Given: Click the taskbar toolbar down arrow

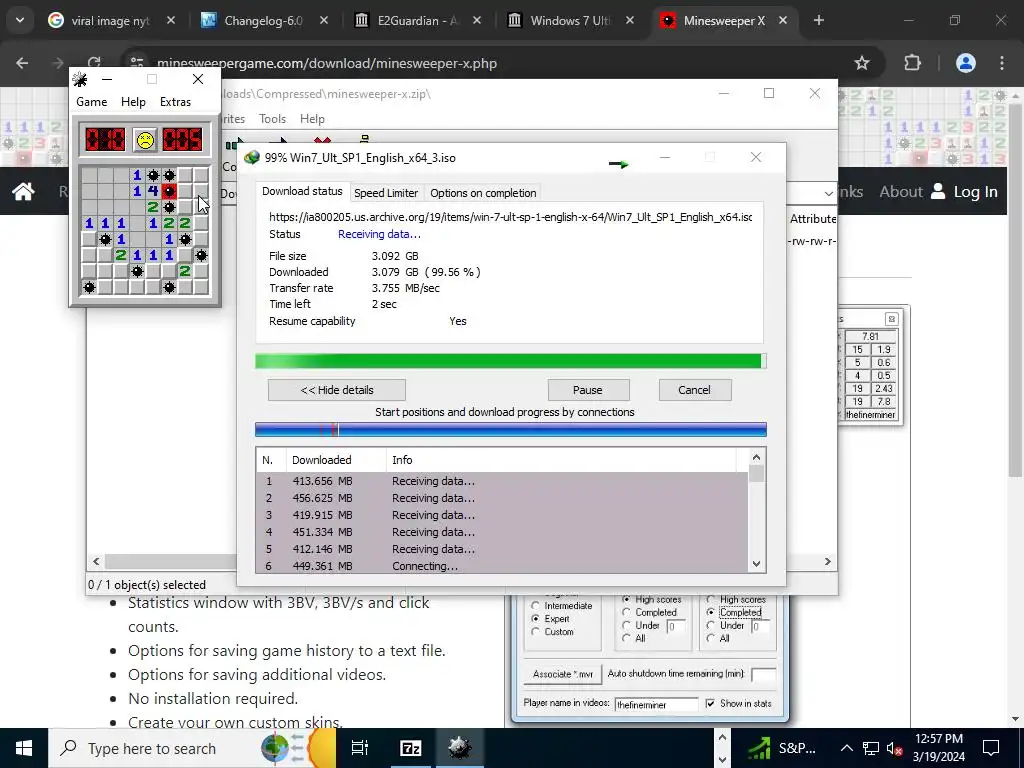Looking at the screenshot, I should point(722,759).
